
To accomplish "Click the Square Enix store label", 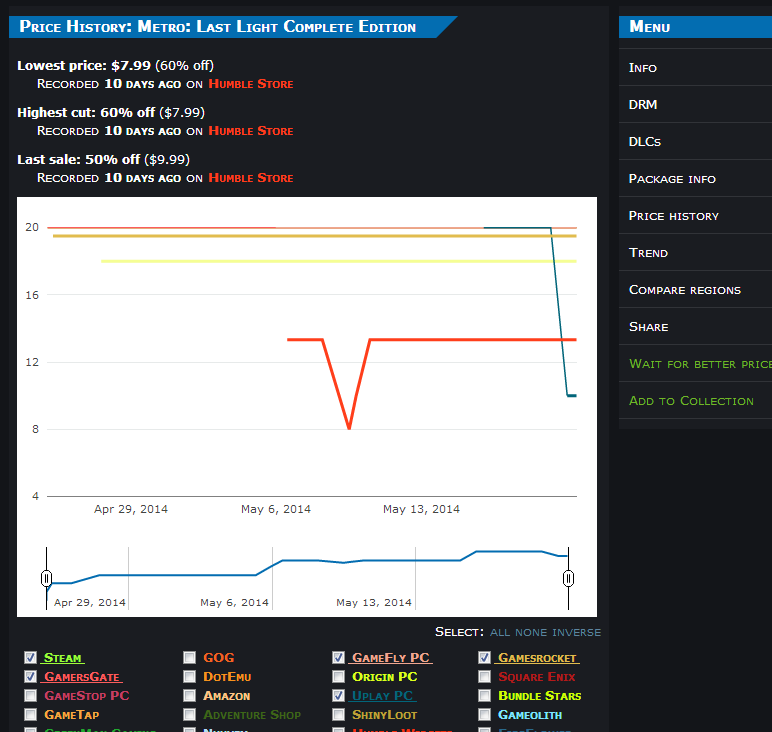I will [537, 677].
